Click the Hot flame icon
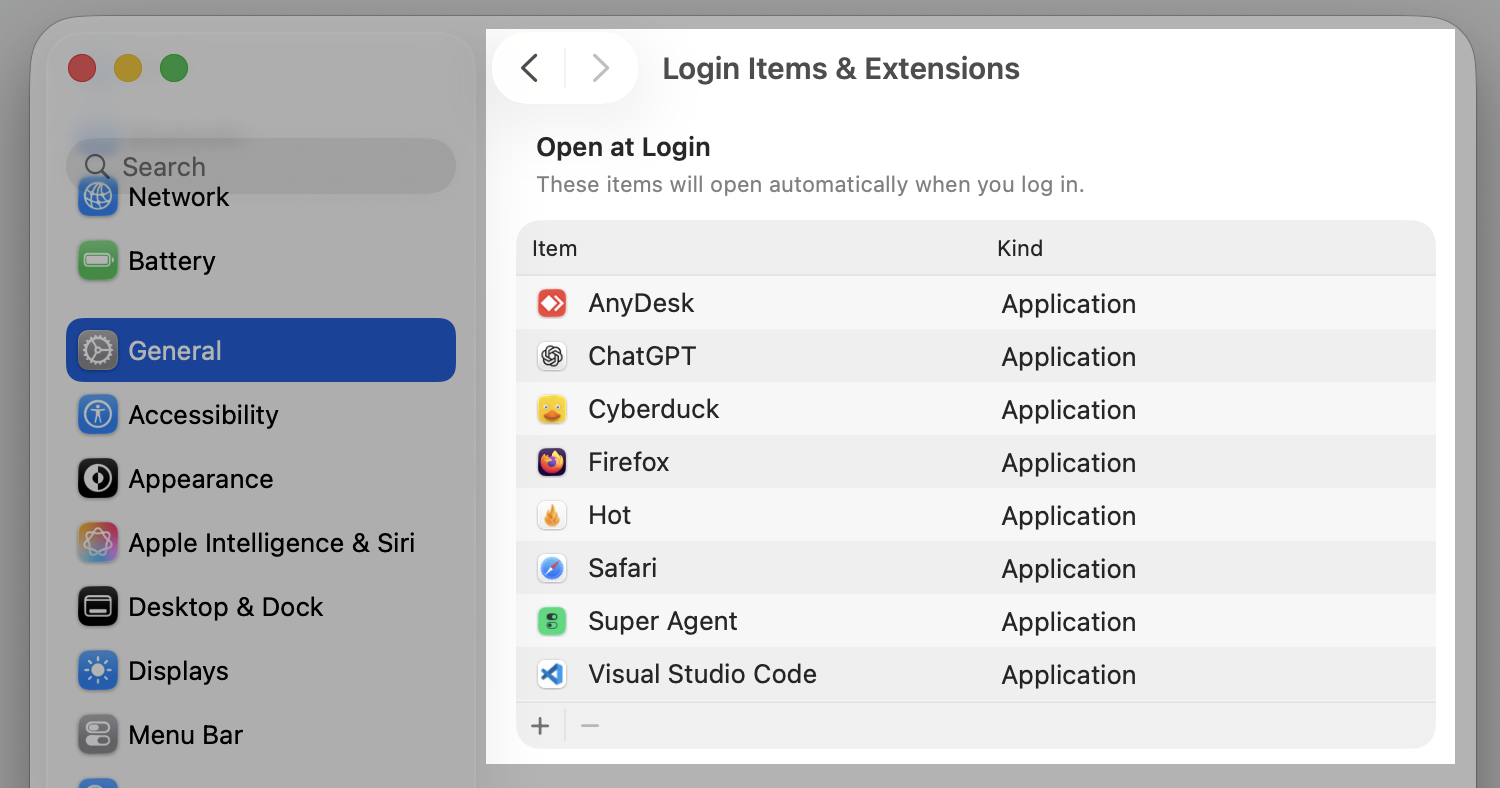The width and height of the screenshot is (1500, 788). [552, 515]
